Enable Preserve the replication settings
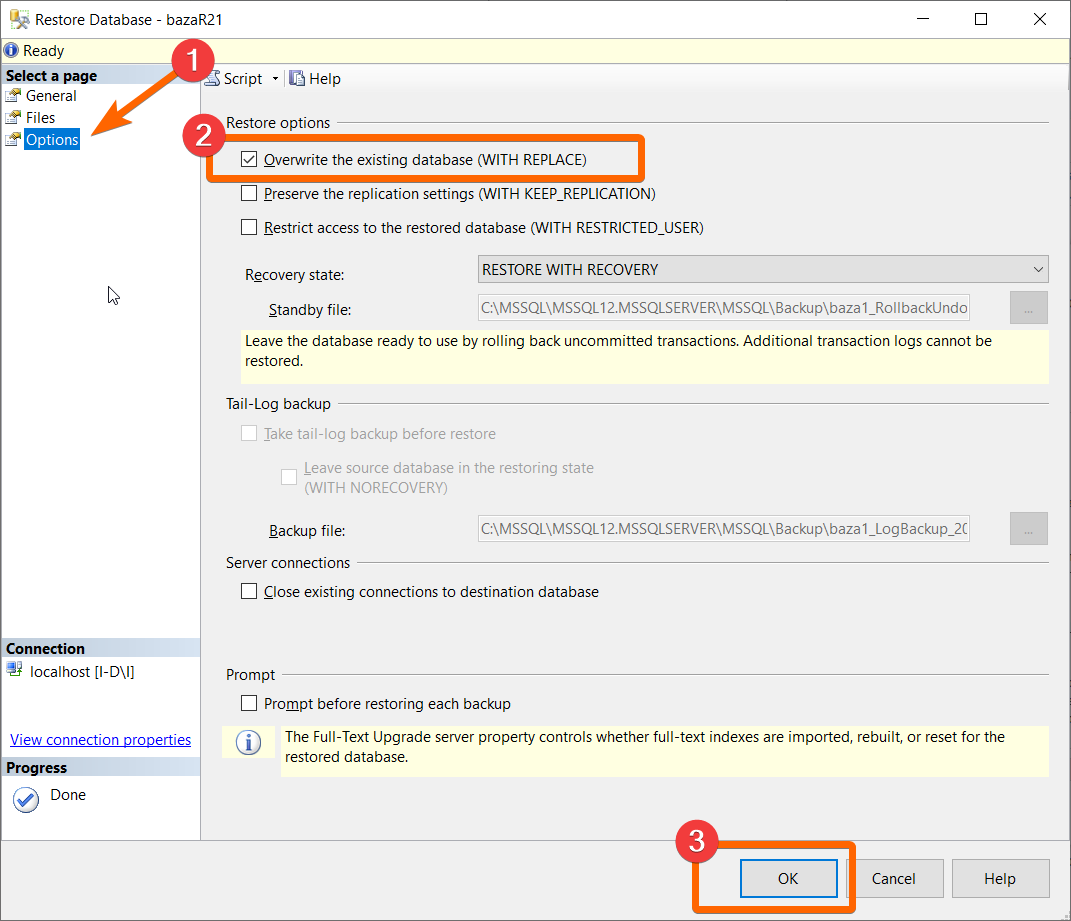 [x=249, y=193]
